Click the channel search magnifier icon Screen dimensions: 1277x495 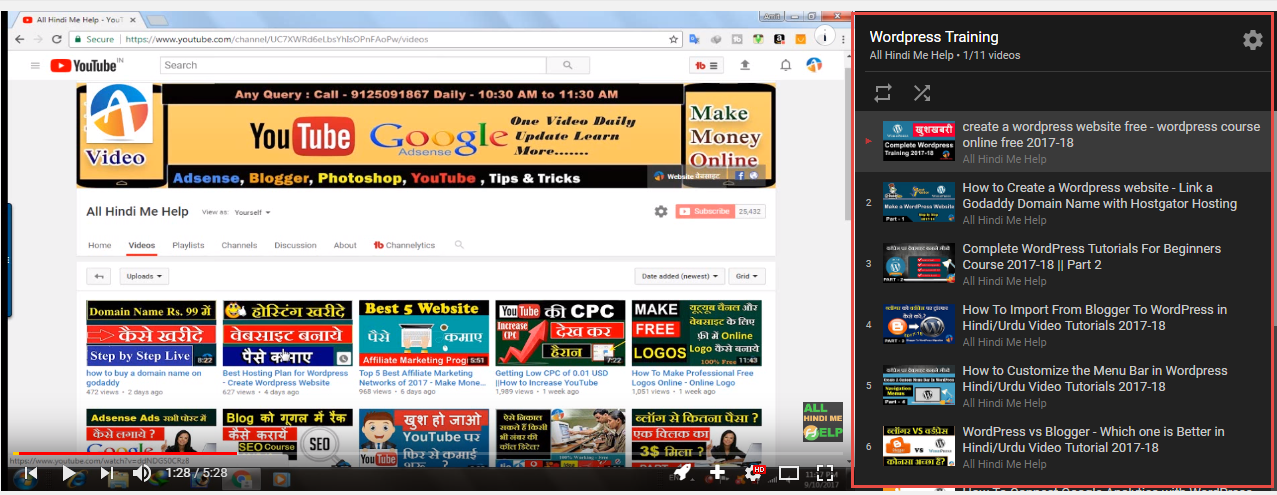pos(459,245)
